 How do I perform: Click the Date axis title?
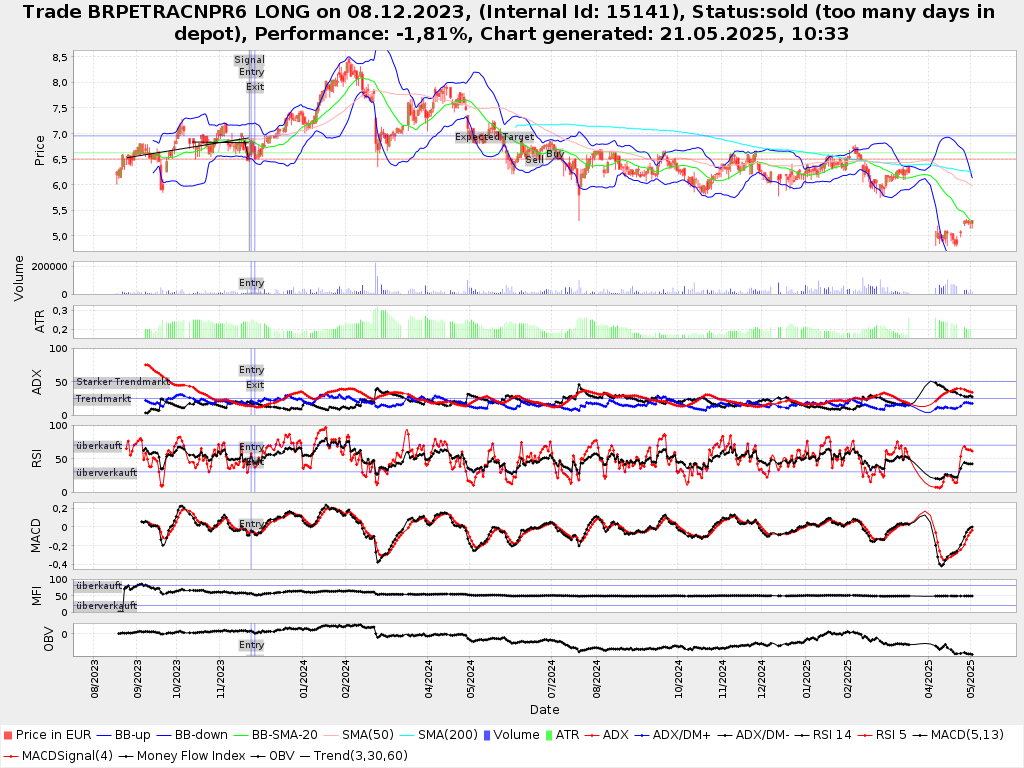tap(545, 710)
